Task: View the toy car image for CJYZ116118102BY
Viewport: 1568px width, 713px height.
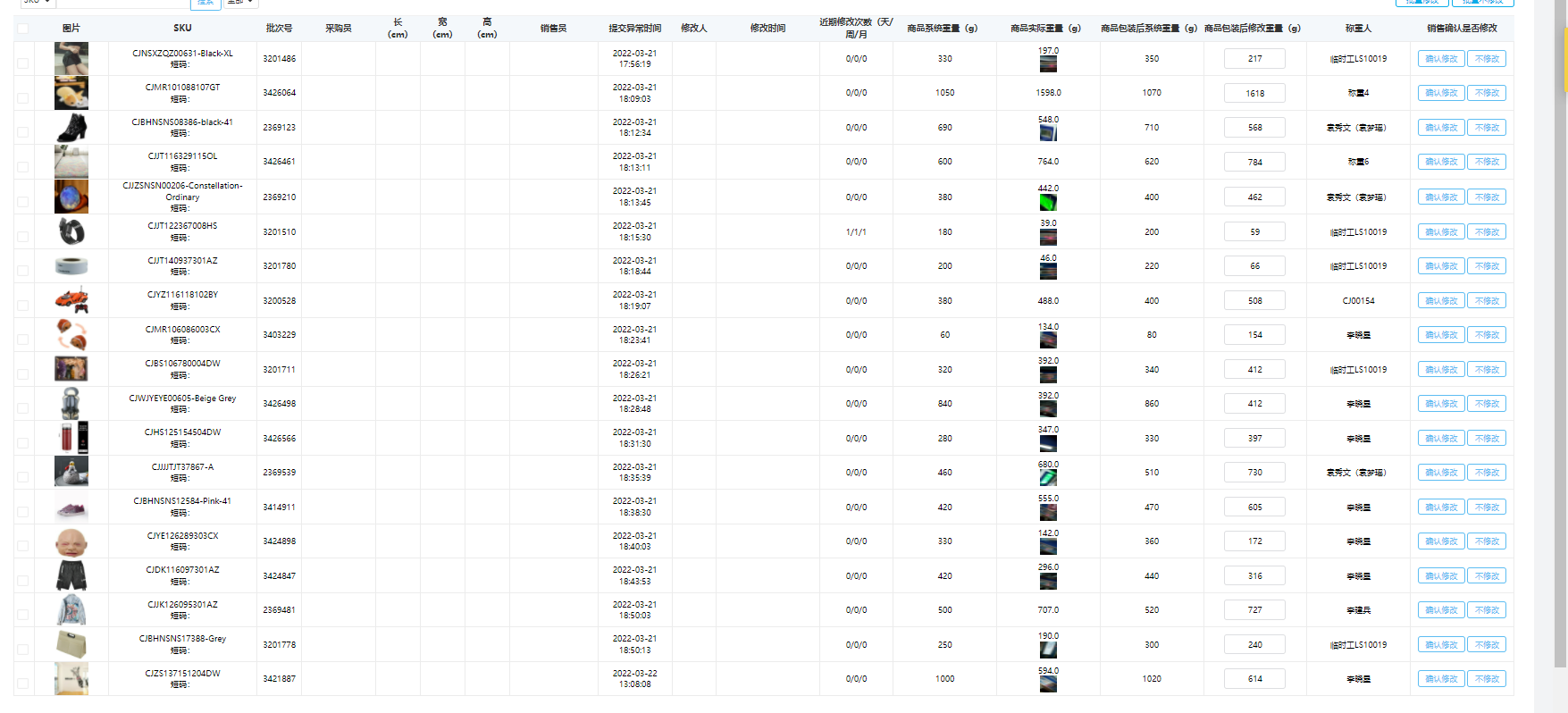Action: (x=71, y=300)
